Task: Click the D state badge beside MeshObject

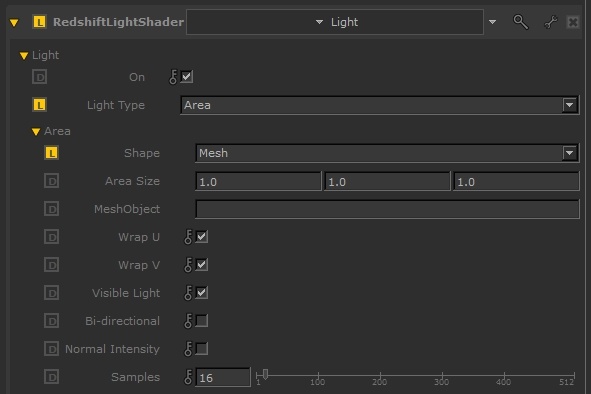Action: pos(52,209)
